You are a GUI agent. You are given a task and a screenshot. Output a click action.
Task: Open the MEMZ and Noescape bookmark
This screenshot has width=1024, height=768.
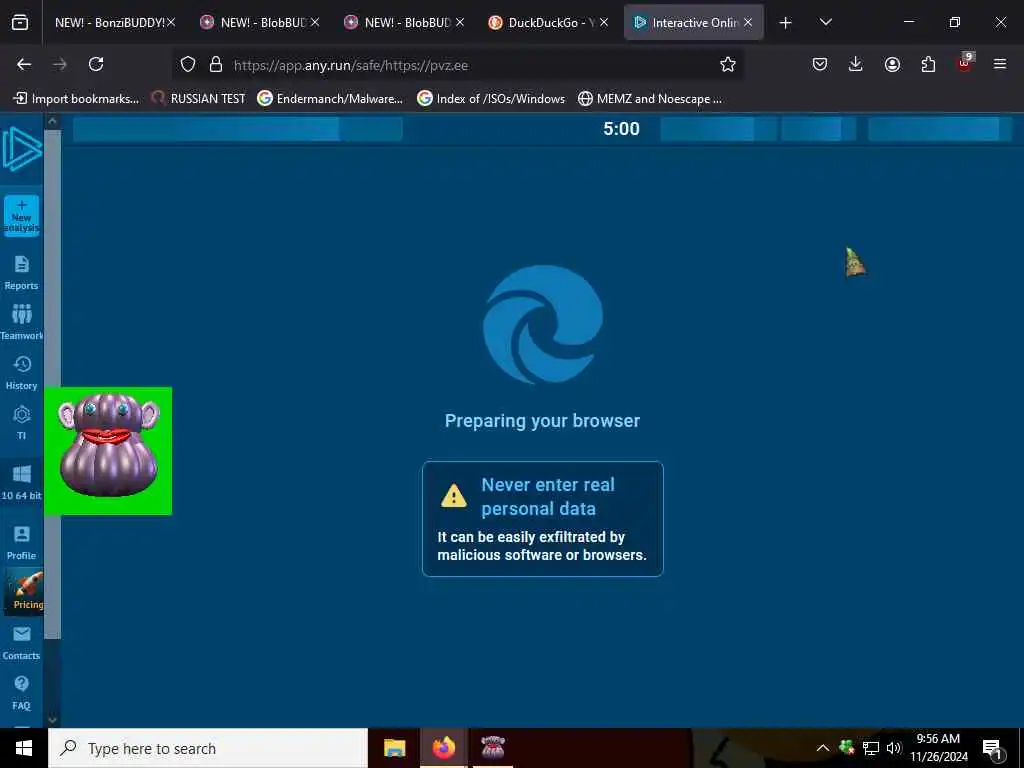pyautogui.click(x=650, y=99)
